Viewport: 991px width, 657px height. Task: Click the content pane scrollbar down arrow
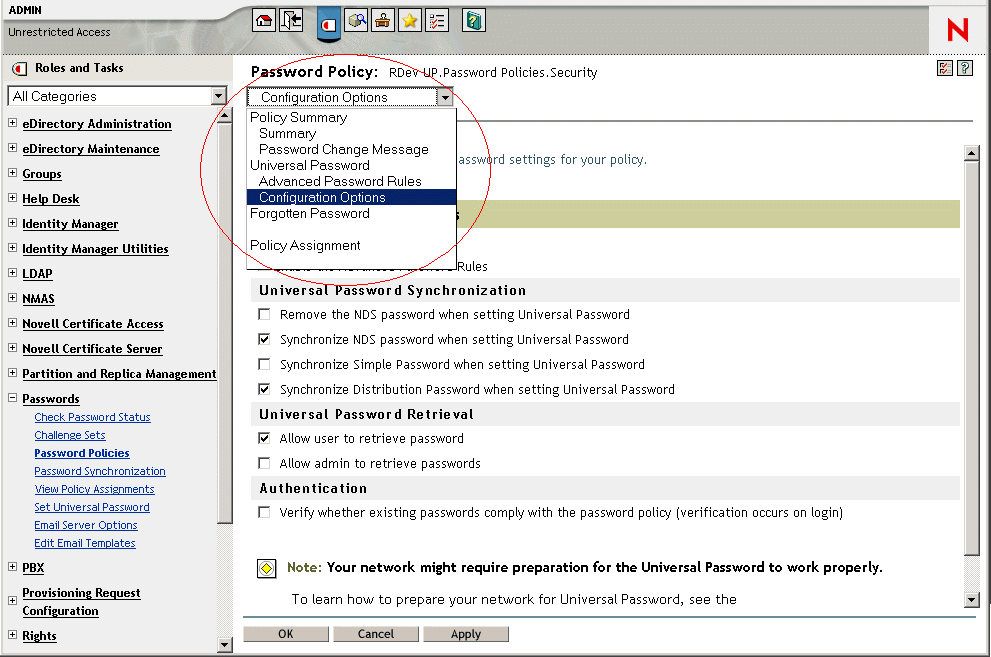pos(970,599)
